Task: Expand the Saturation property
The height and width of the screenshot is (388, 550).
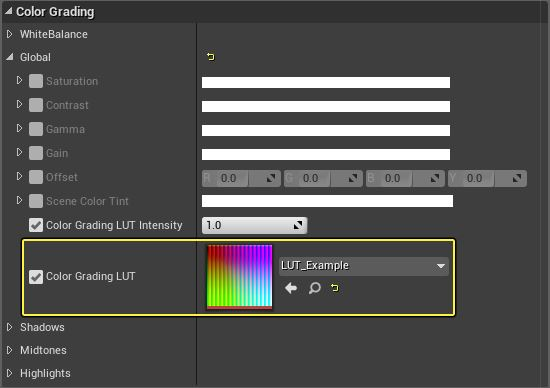Action: coord(19,80)
